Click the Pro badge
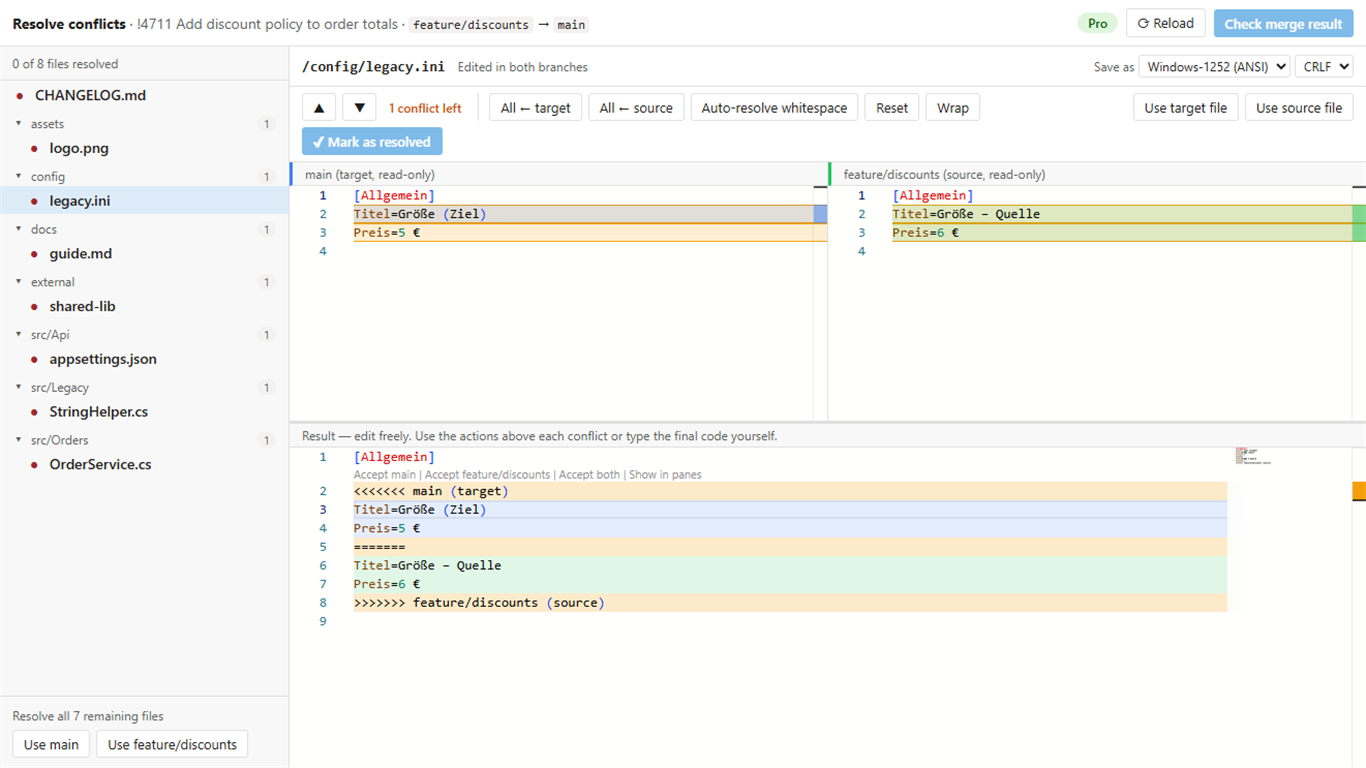The width and height of the screenshot is (1366, 768). coord(1097,23)
